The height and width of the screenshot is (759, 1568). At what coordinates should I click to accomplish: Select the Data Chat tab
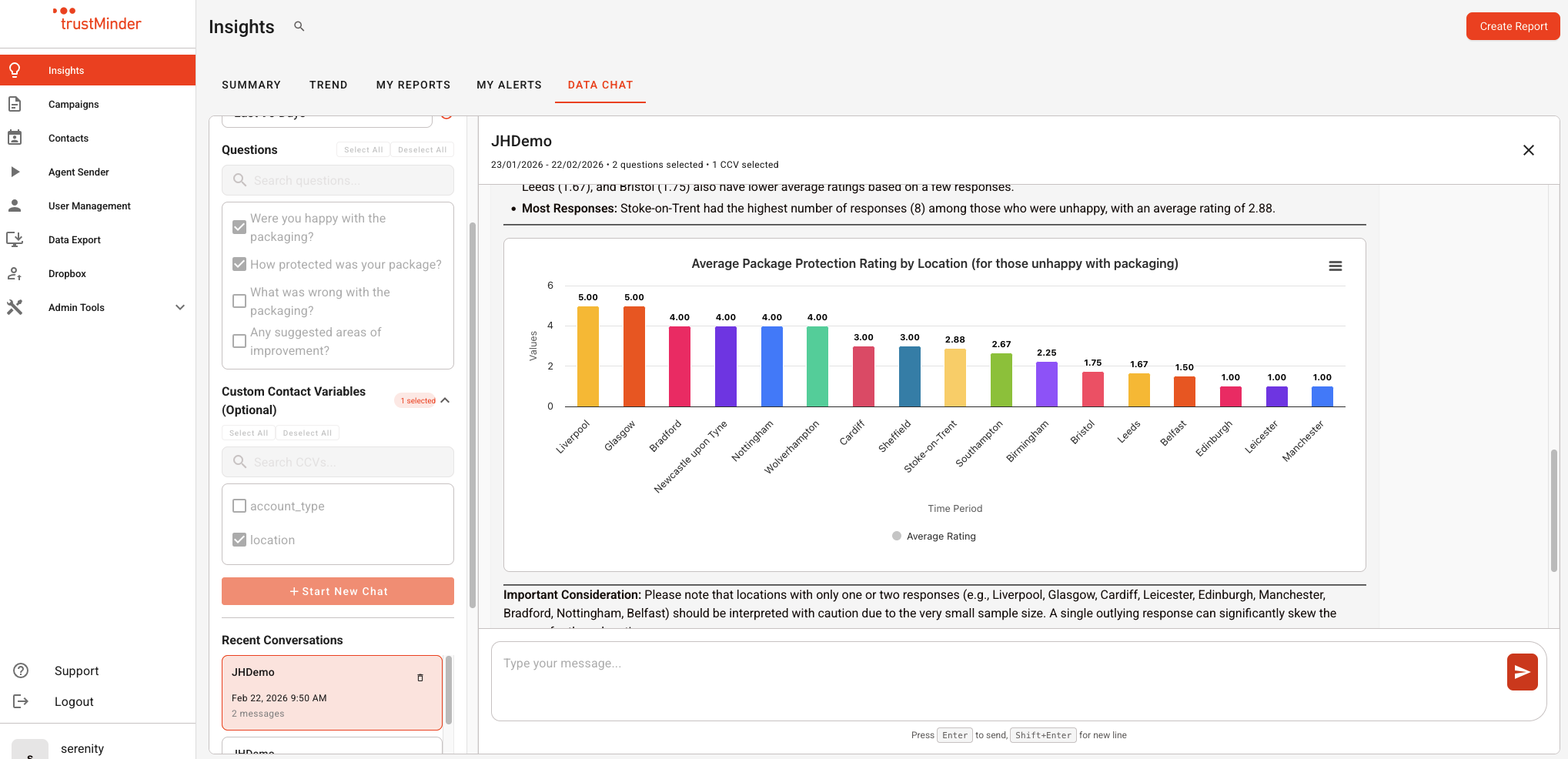pyautogui.click(x=600, y=85)
